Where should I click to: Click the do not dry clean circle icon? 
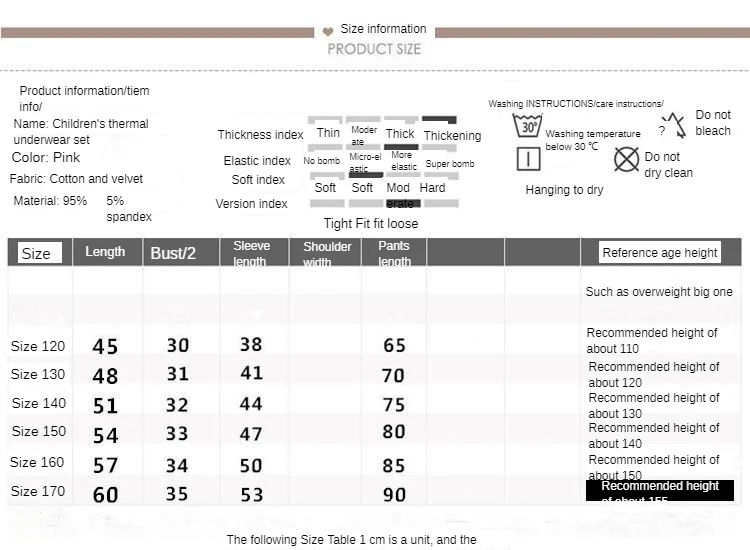coord(626,159)
